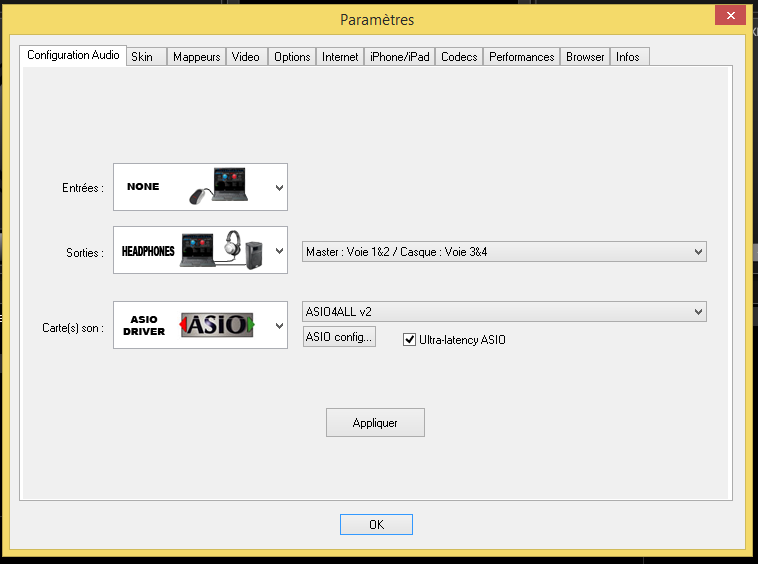Image resolution: width=758 pixels, height=564 pixels.
Task: Confirm with the OK button
Action: 376,524
